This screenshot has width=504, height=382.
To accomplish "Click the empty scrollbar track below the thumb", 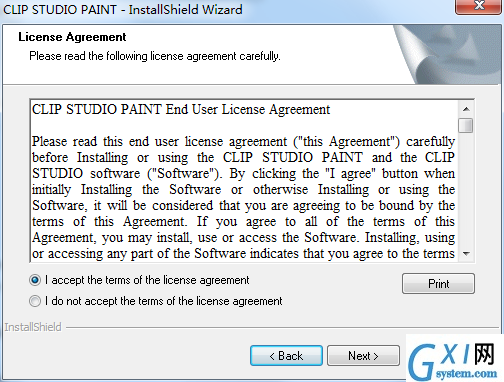I will [466, 189].
